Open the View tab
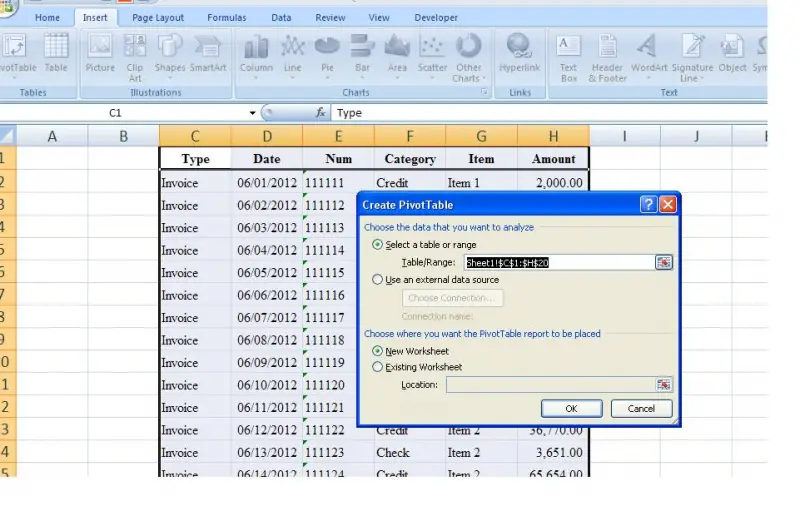 click(x=379, y=17)
